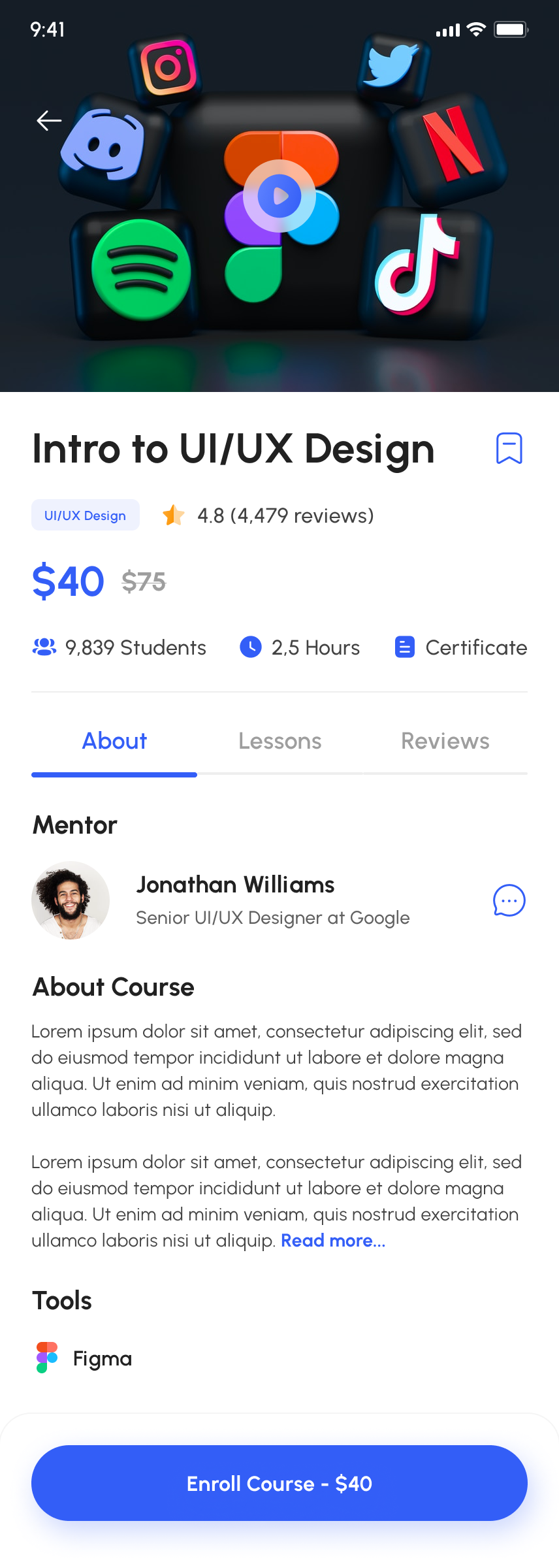
Task: Open the Lessons tab
Action: (279, 742)
